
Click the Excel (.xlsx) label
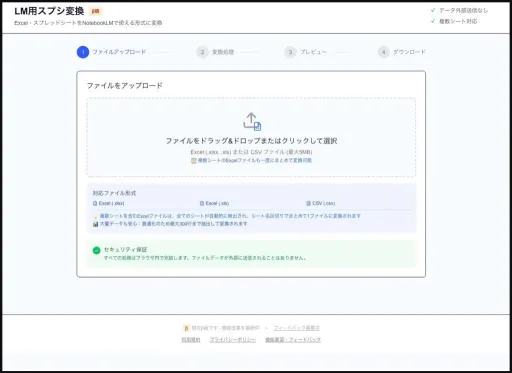[x=111, y=203]
